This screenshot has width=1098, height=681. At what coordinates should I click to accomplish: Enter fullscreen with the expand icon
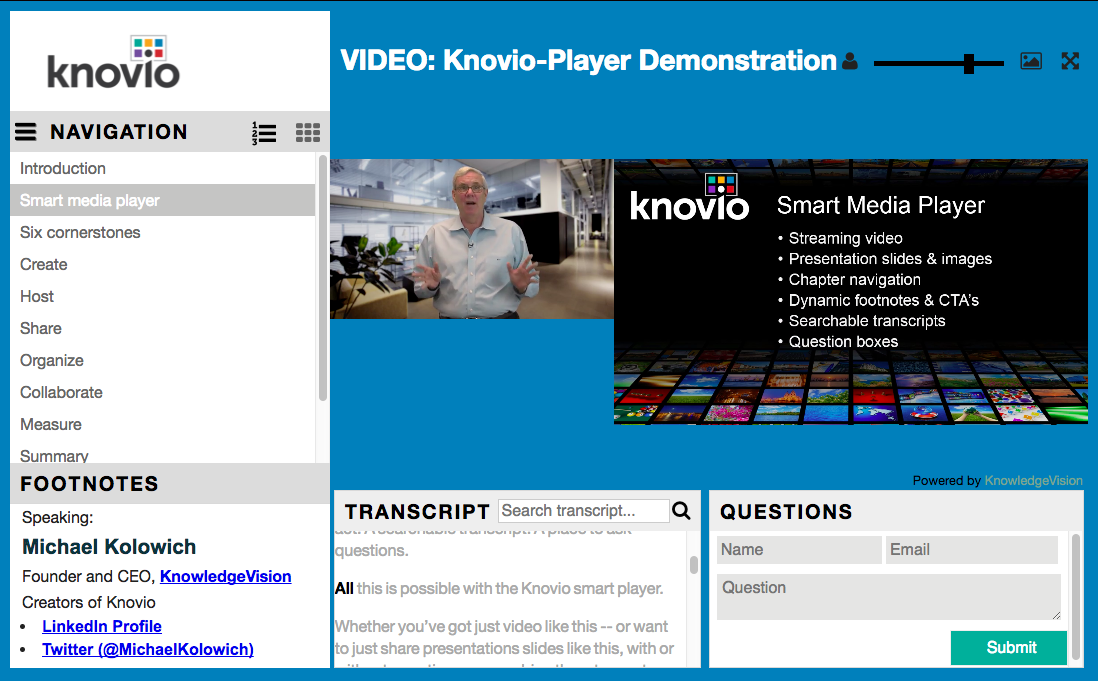coord(1070,61)
